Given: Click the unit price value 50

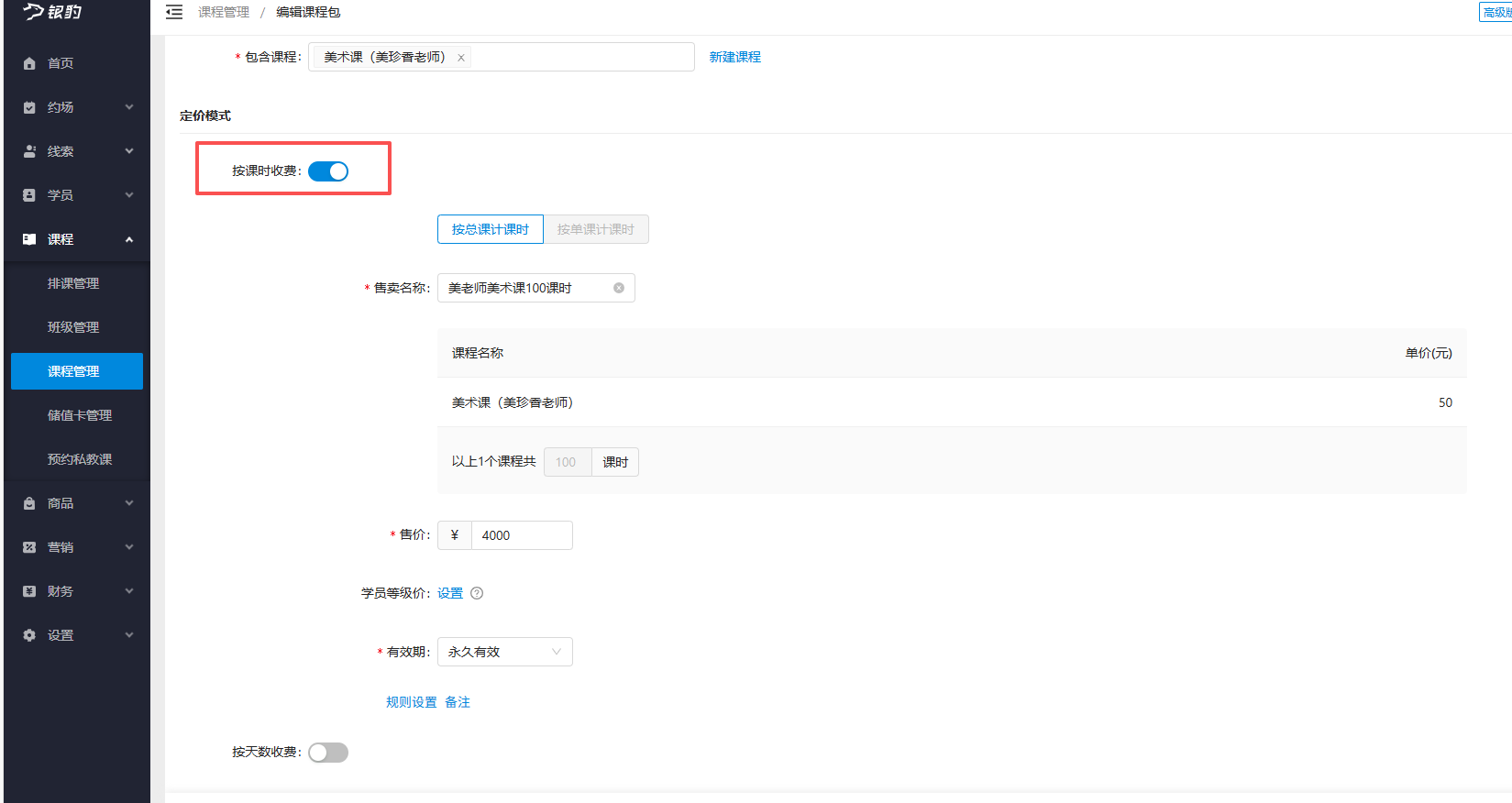Looking at the screenshot, I should [1445, 402].
